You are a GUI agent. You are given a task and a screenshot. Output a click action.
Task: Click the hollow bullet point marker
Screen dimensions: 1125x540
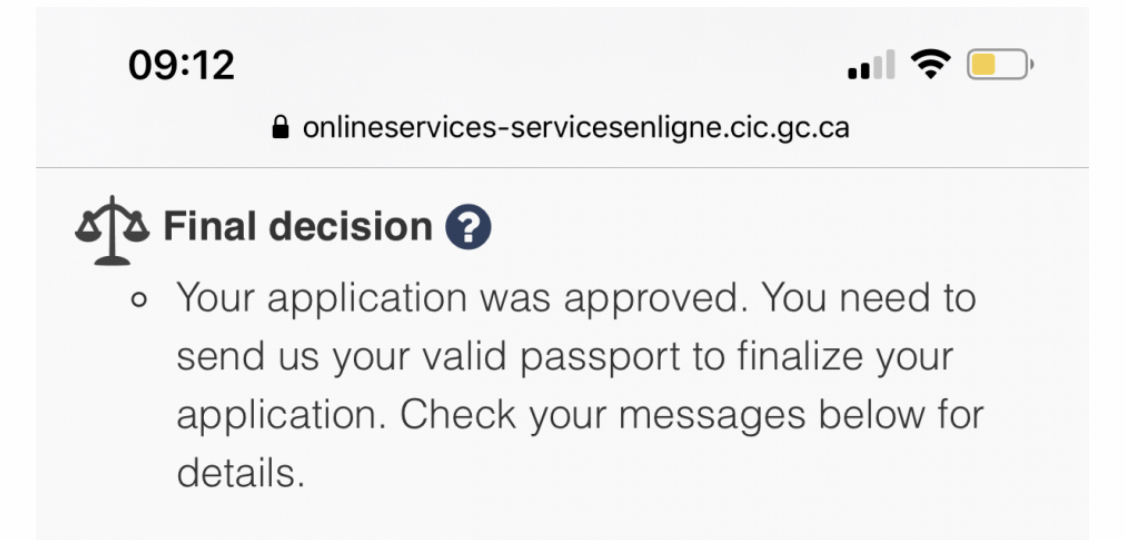coord(139,300)
